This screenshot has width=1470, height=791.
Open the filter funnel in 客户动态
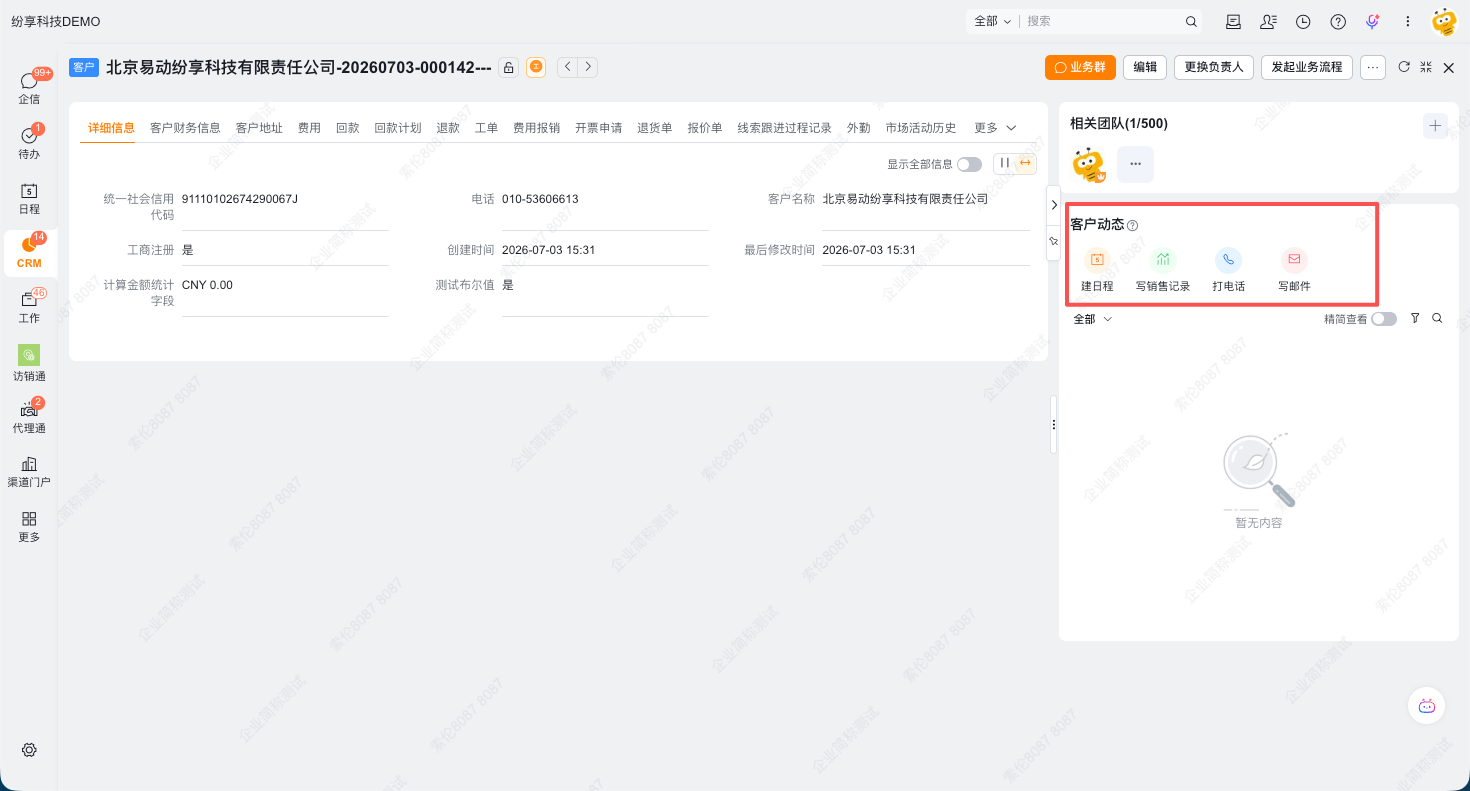[1415, 318]
